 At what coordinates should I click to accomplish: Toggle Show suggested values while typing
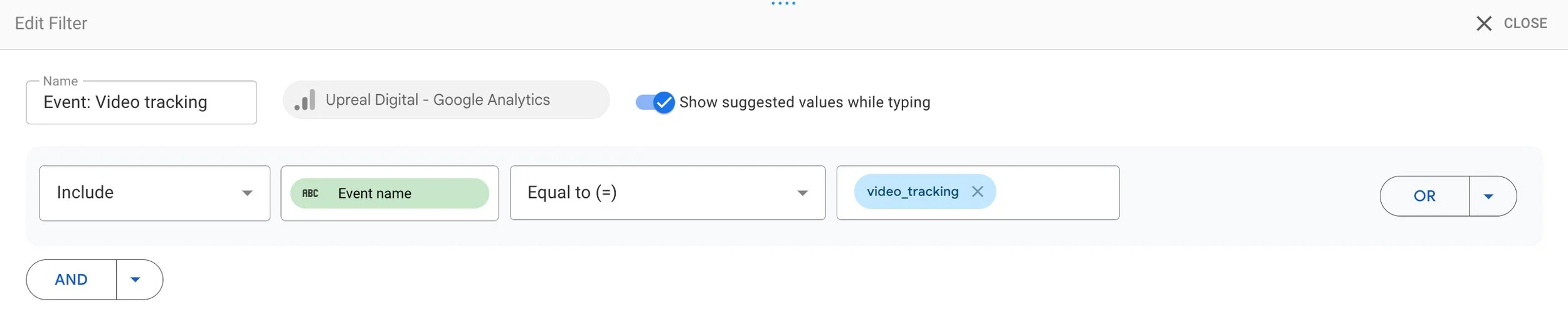click(x=655, y=102)
